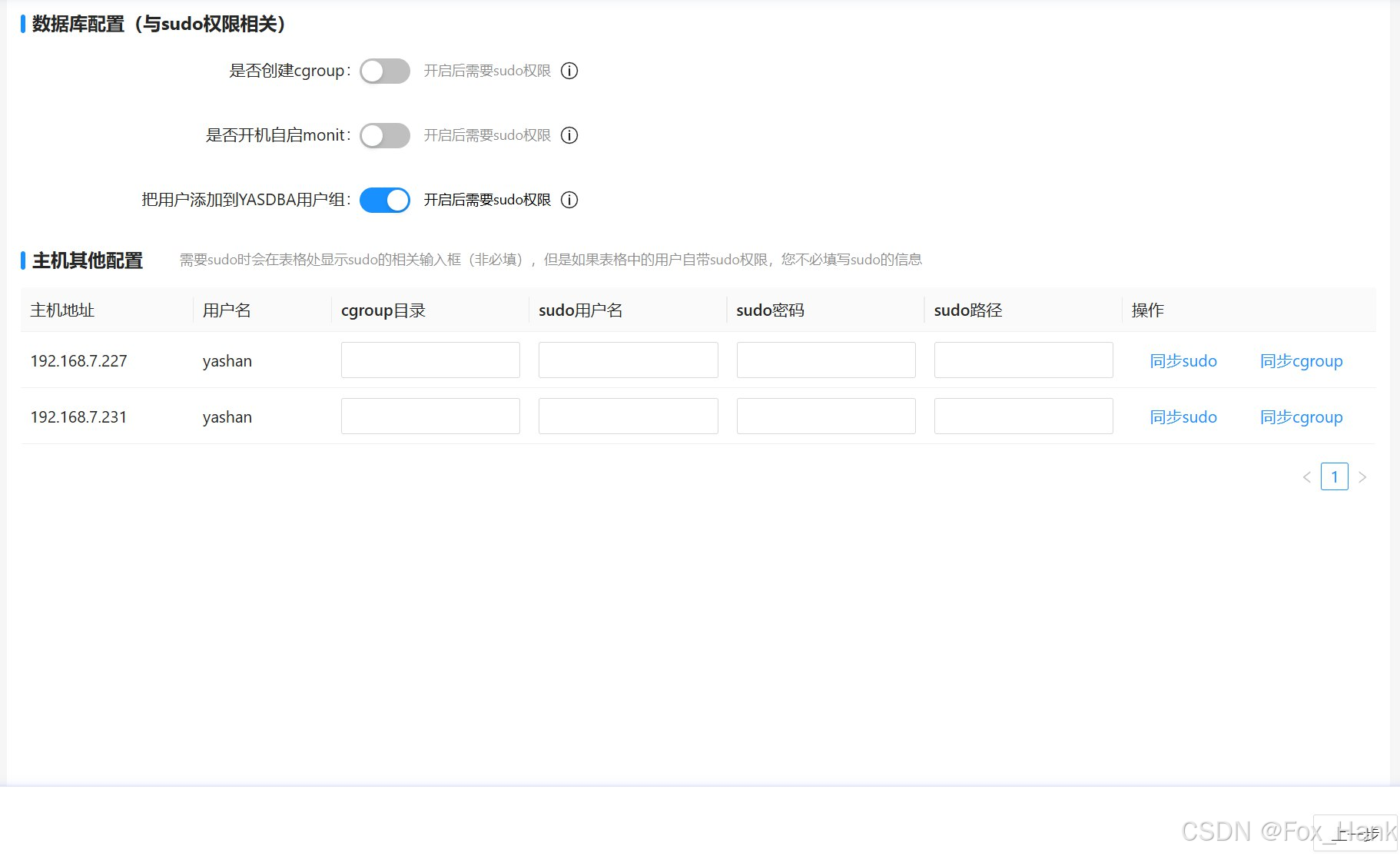This screenshot has height=856, width=1400.
Task: Click info icon beside YASDBA用户组 hint
Action: 569,200
